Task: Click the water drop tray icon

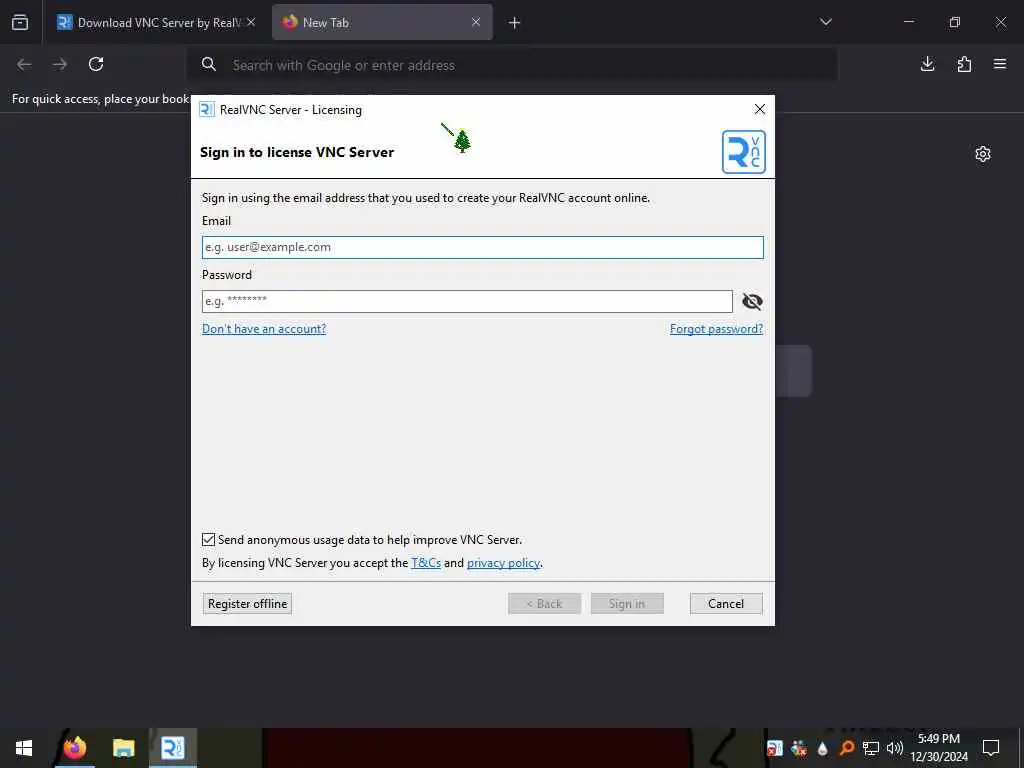Action: click(823, 748)
